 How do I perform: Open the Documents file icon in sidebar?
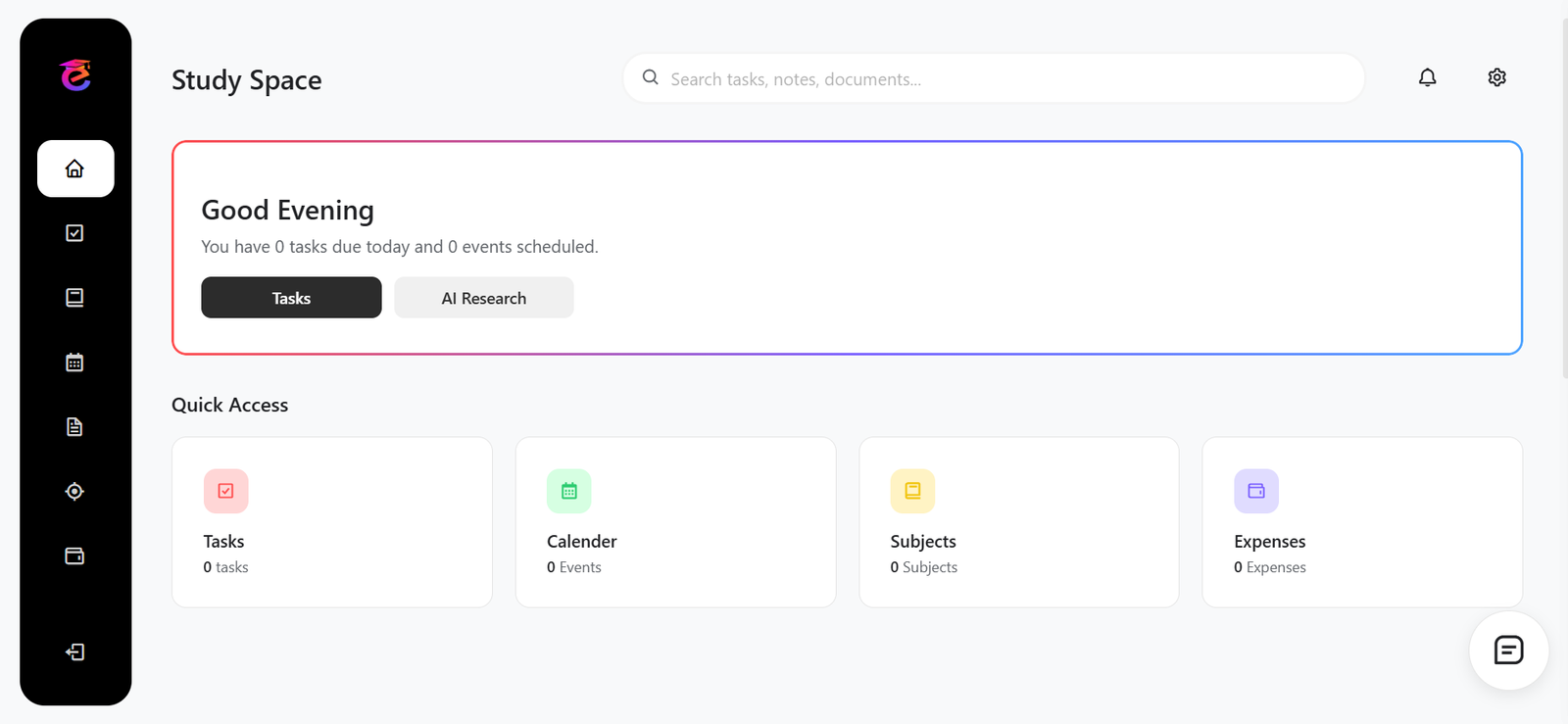click(x=74, y=427)
